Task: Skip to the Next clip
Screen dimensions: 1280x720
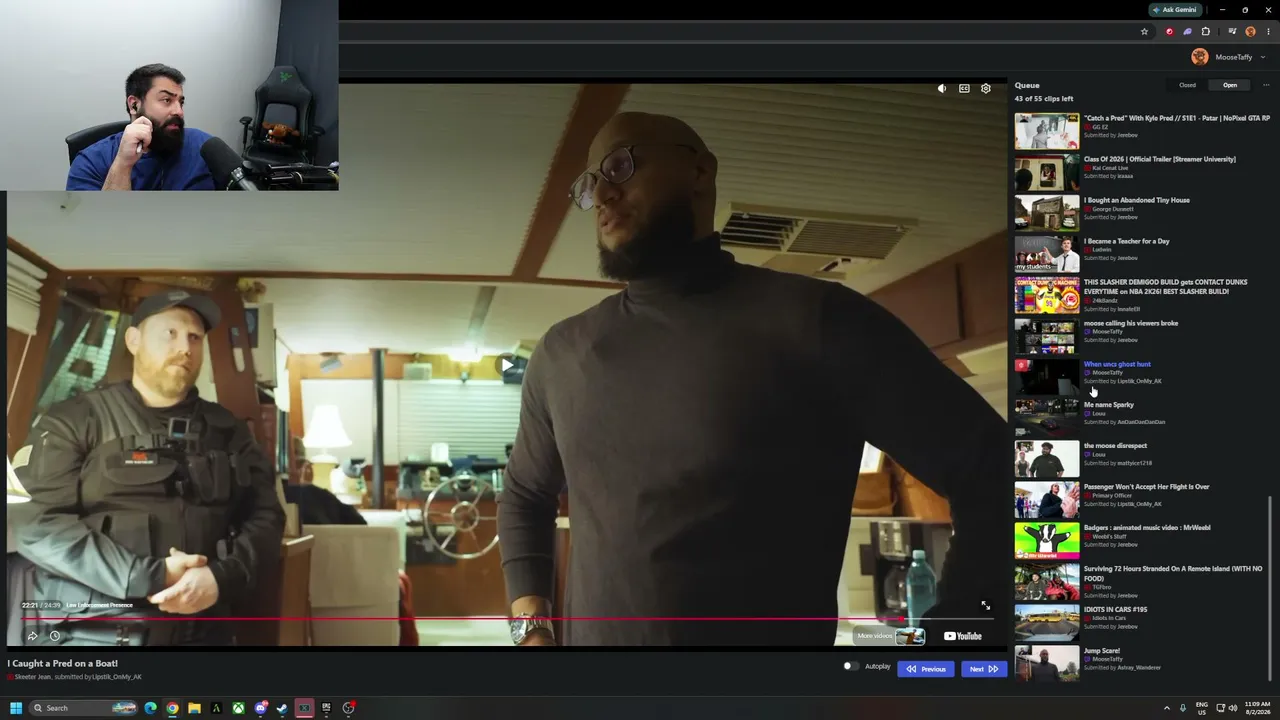Action: tap(984, 669)
